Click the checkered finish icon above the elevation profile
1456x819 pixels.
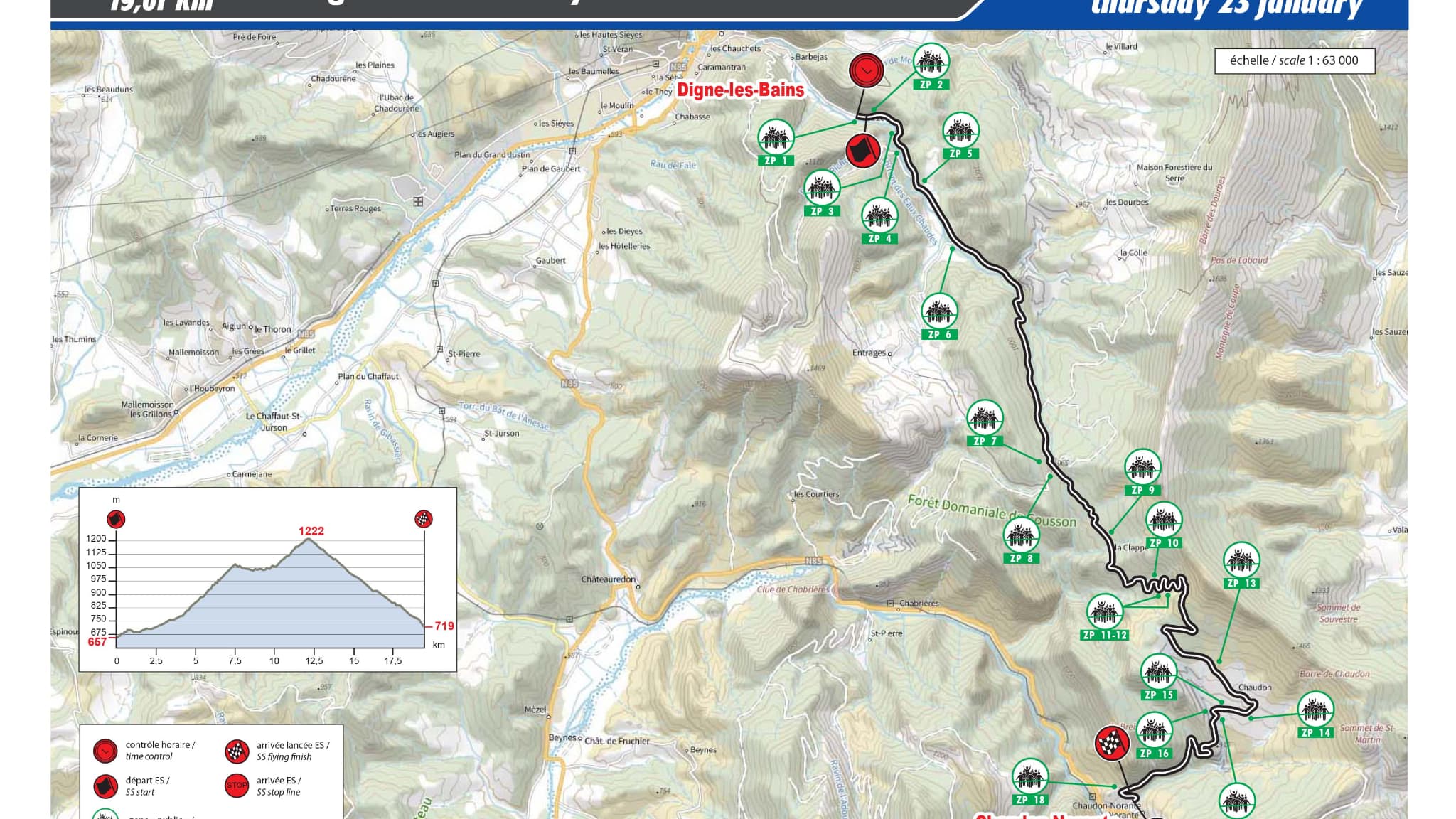424,519
